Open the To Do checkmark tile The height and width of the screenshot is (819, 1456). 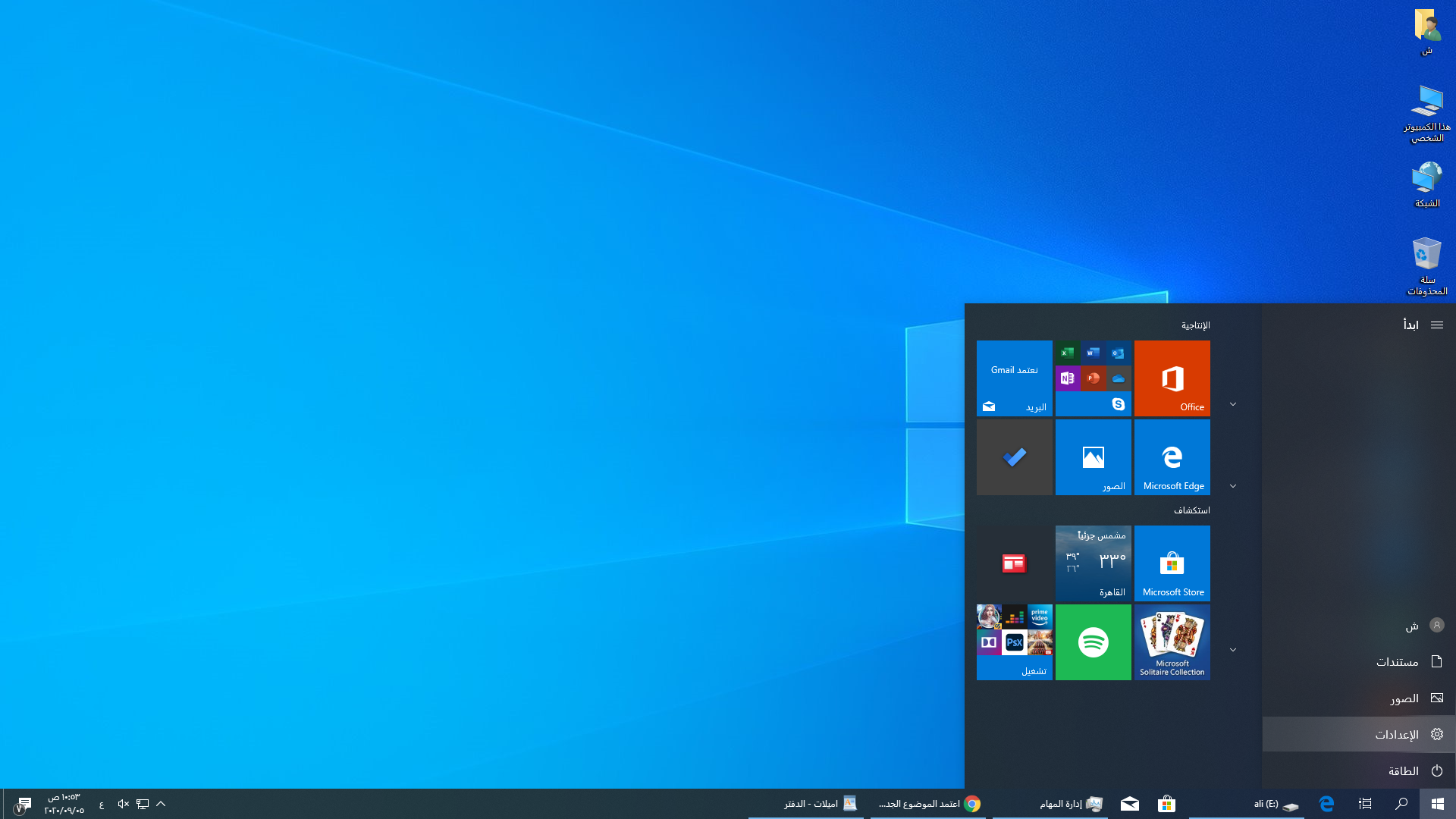pos(1014,457)
